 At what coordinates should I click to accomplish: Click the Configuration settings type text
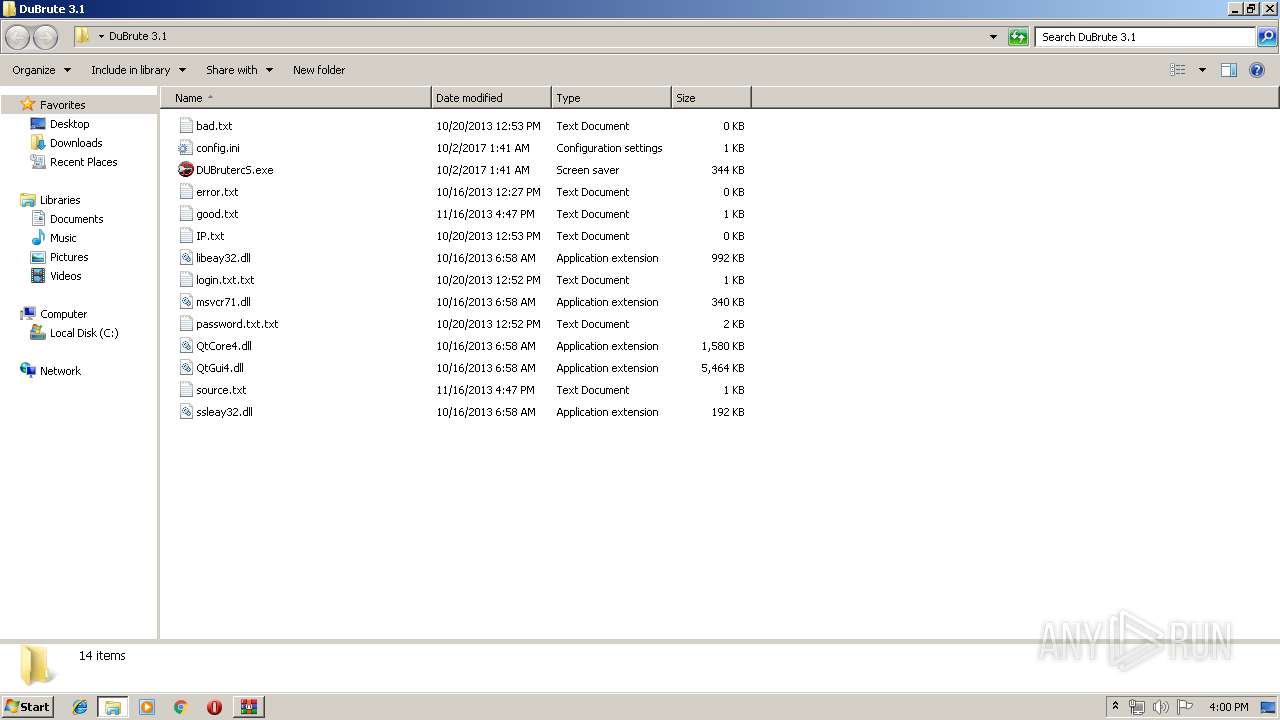609,148
